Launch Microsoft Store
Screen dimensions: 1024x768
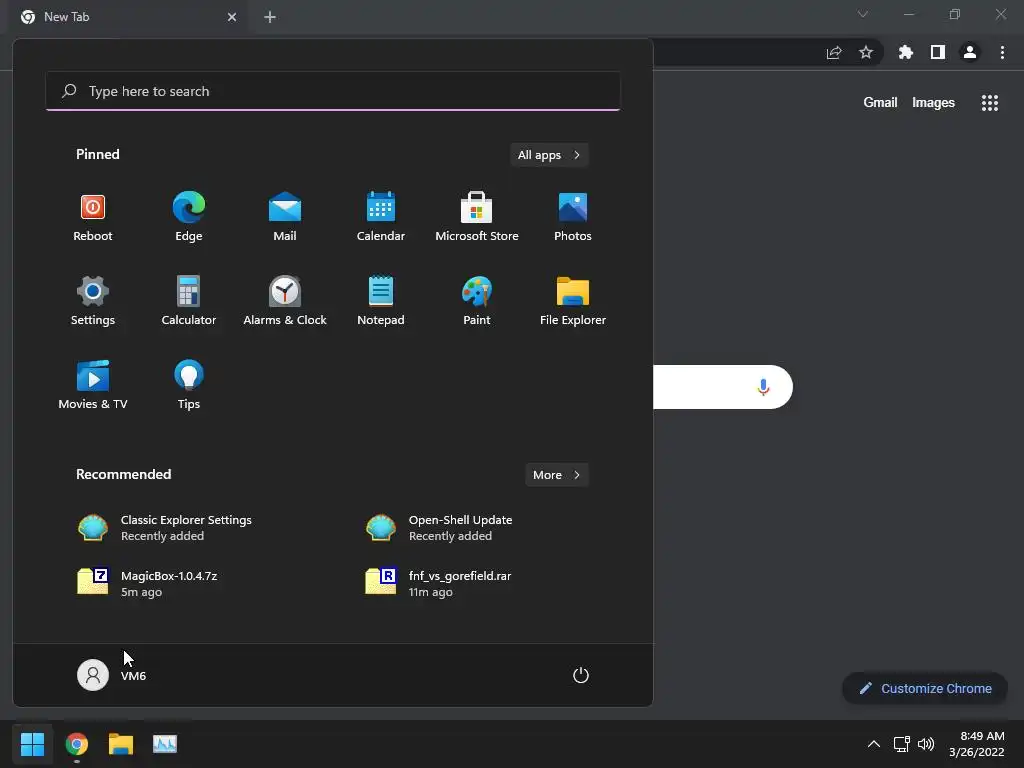[x=477, y=217]
